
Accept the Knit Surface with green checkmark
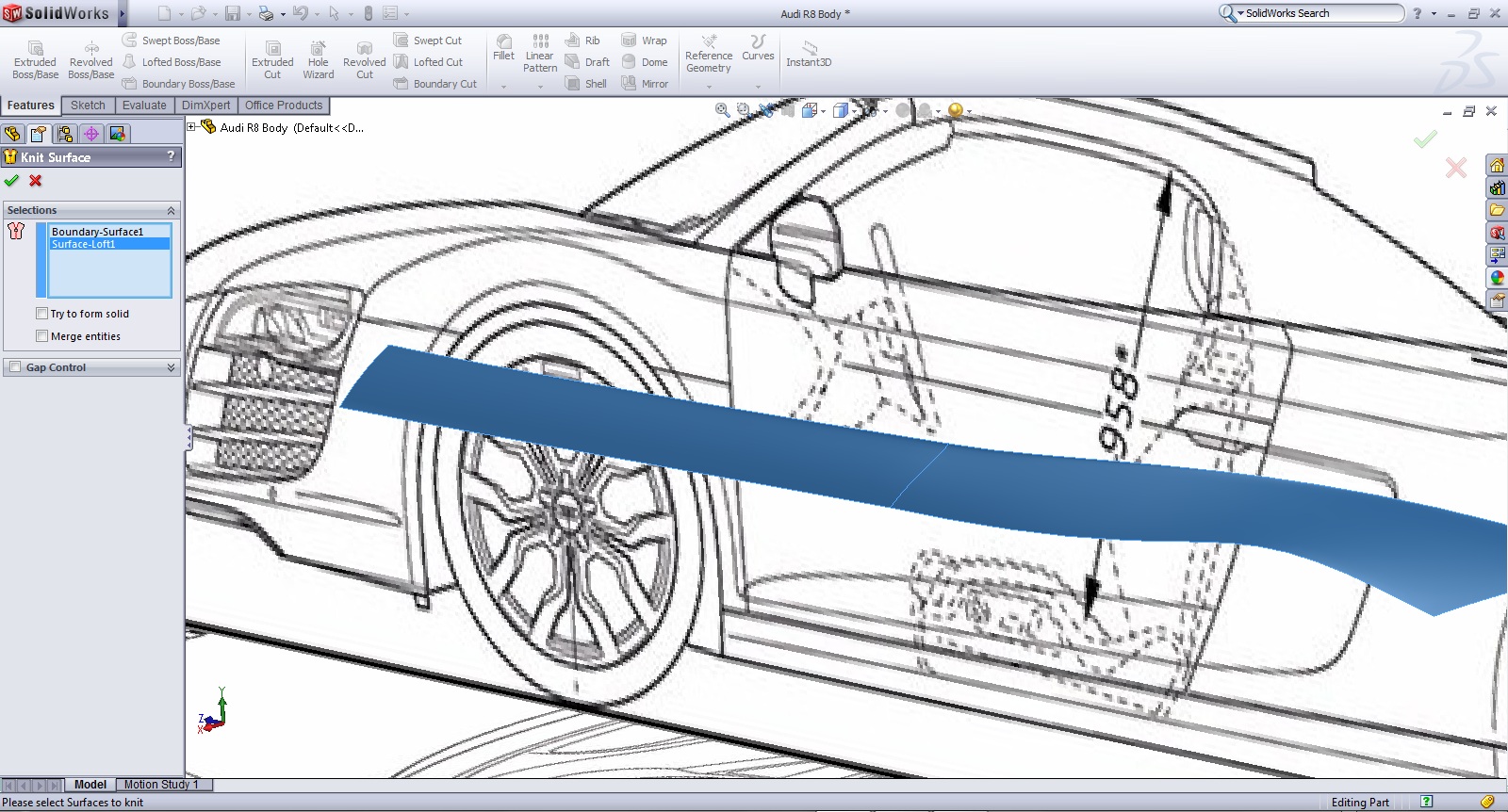(x=11, y=181)
